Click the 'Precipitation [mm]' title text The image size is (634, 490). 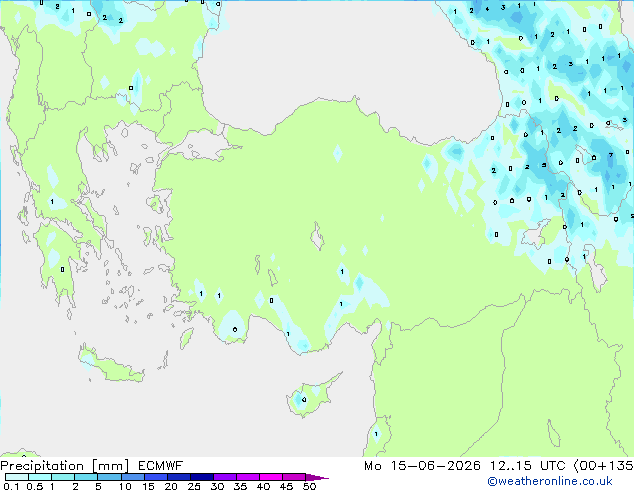tap(65, 466)
